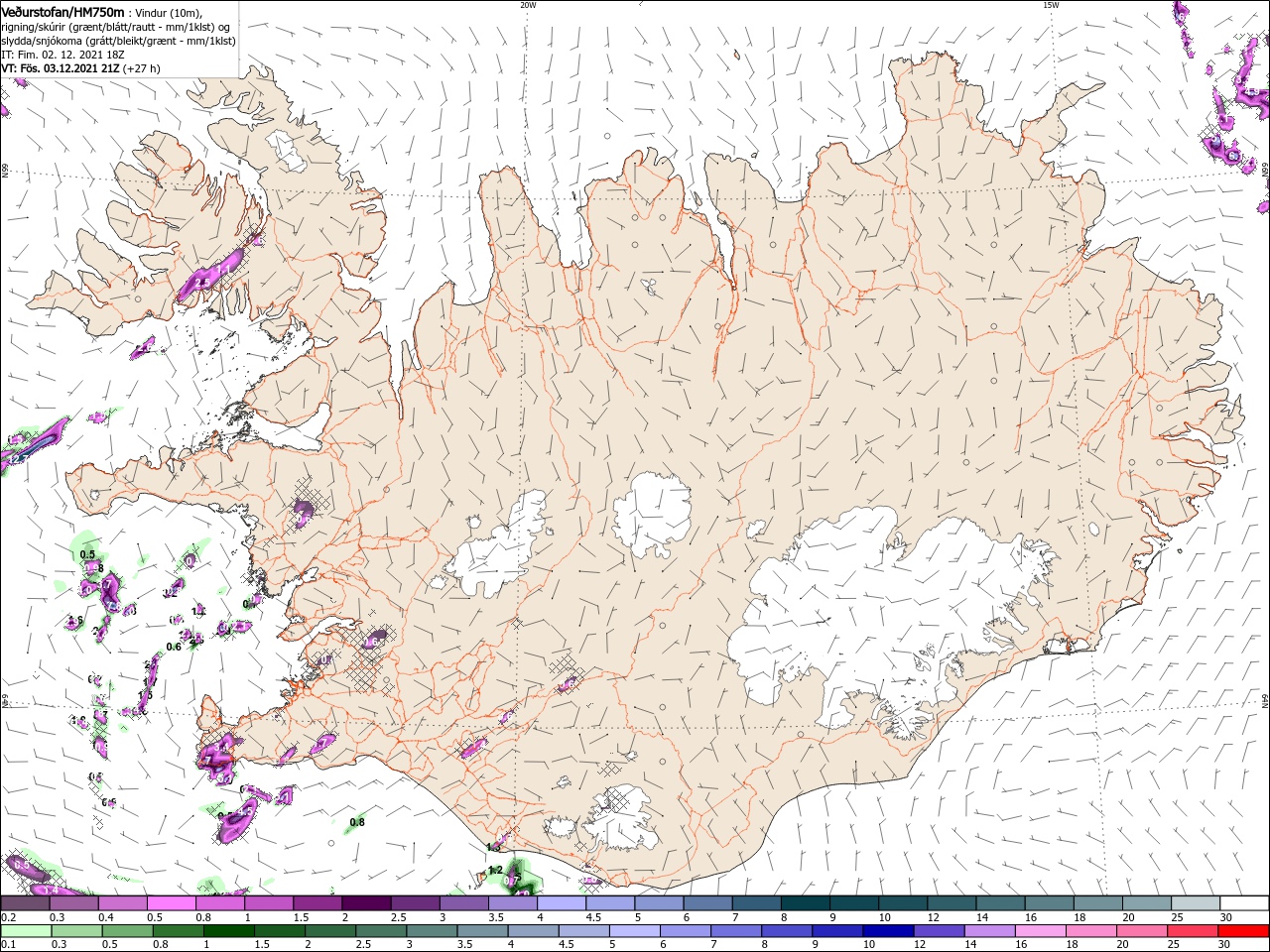Pick the upper legend swatch between 6 and 7
The image size is (1270, 952).
(708, 903)
